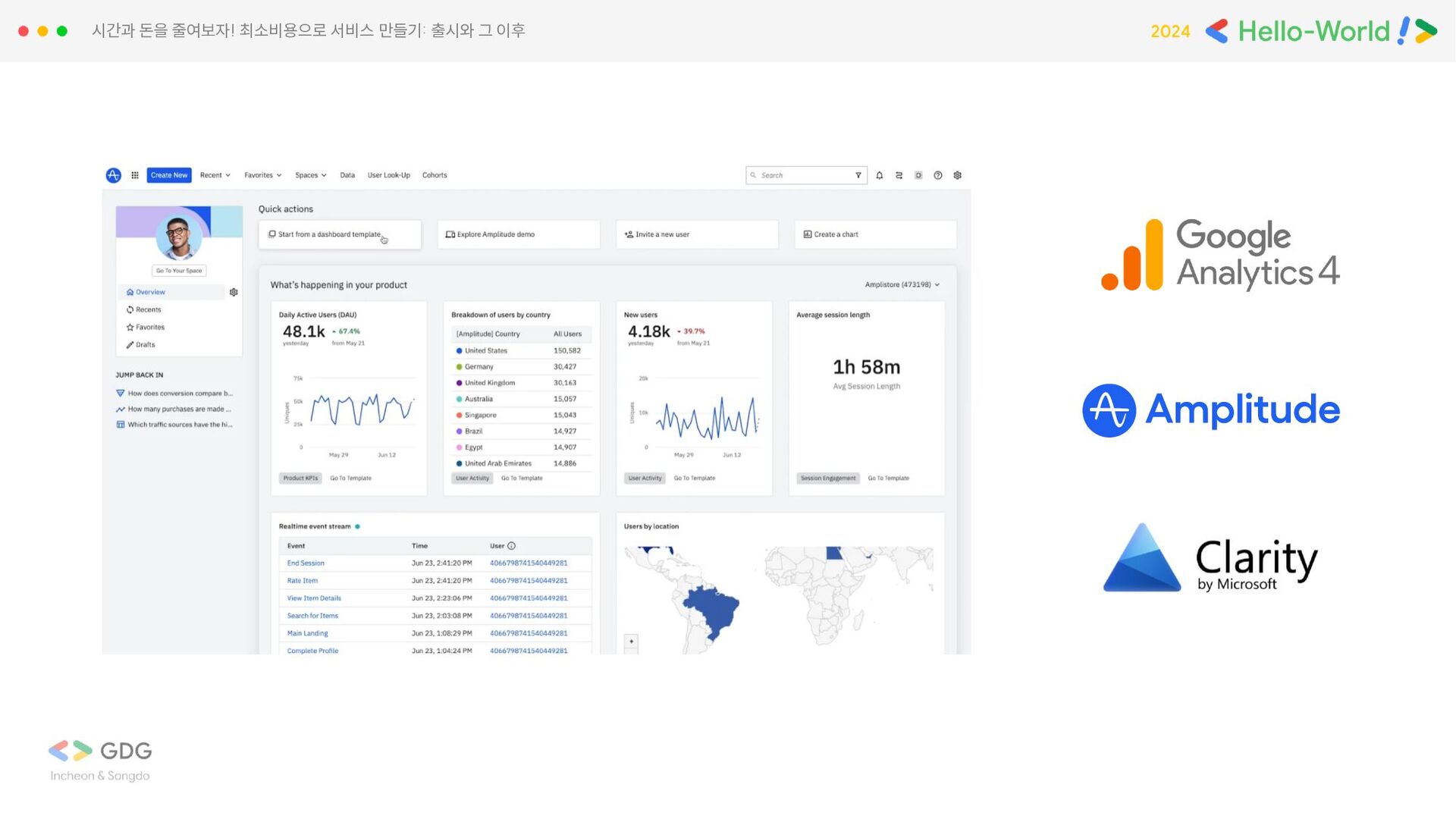Open the Data menu item
The height and width of the screenshot is (819, 1456).
(347, 175)
